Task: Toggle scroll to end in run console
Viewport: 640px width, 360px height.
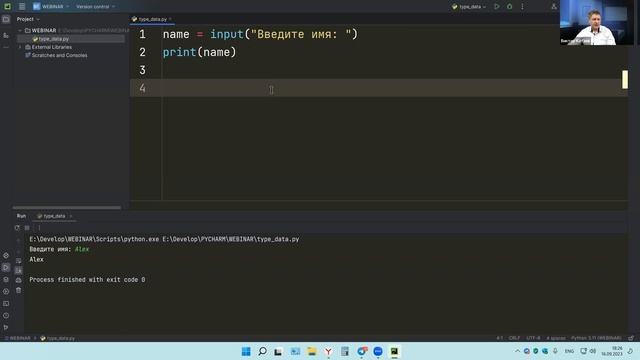Action: (18, 270)
